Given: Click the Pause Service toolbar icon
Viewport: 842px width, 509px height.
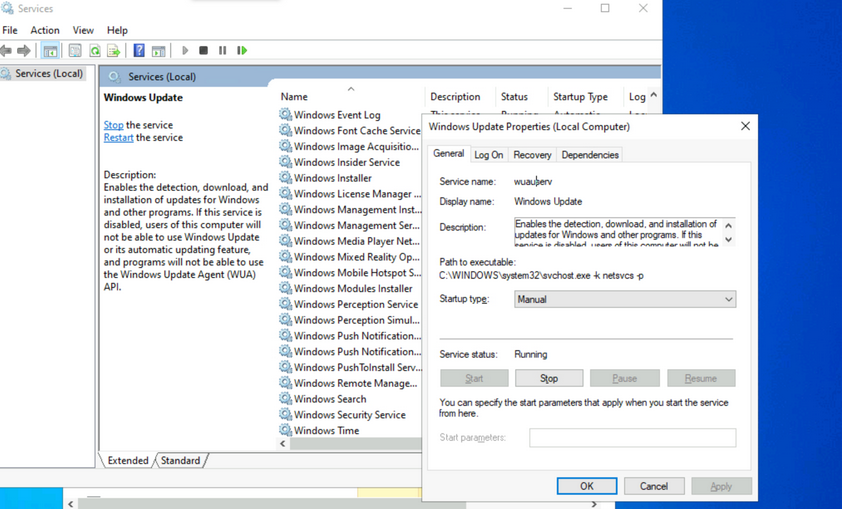Looking at the screenshot, I should click(222, 50).
